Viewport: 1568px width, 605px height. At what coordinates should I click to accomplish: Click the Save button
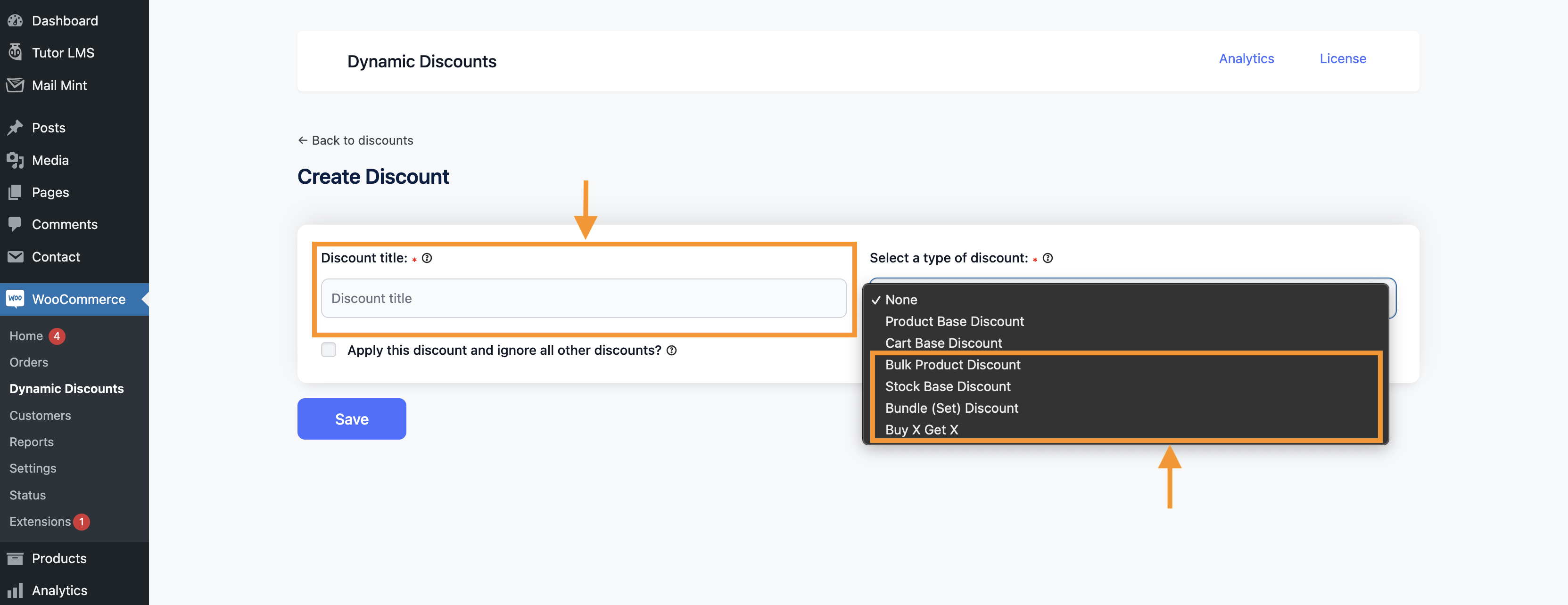pyautogui.click(x=352, y=418)
